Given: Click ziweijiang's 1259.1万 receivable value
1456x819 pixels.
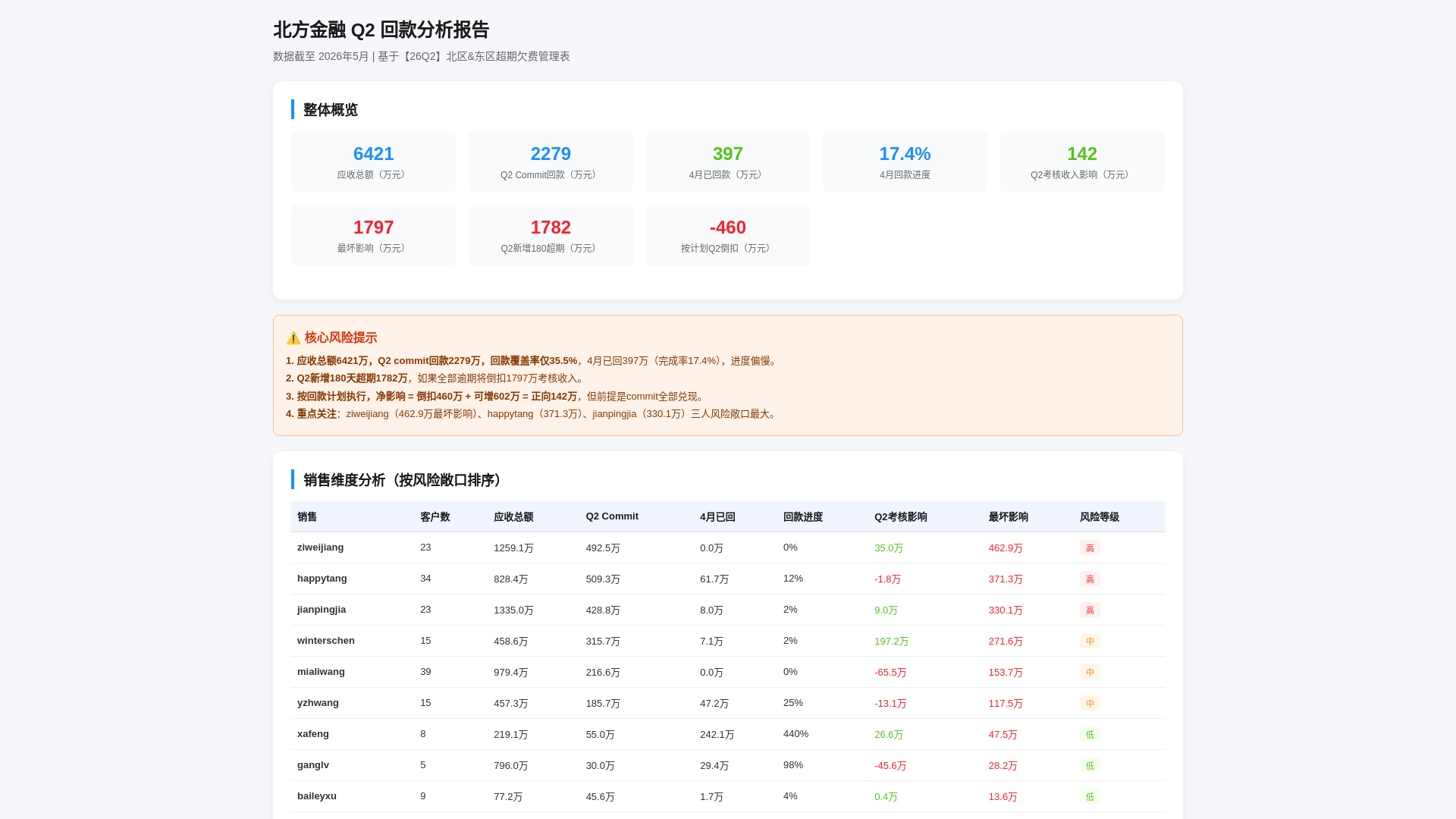Looking at the screenshot, I should (x=513, y=548).
